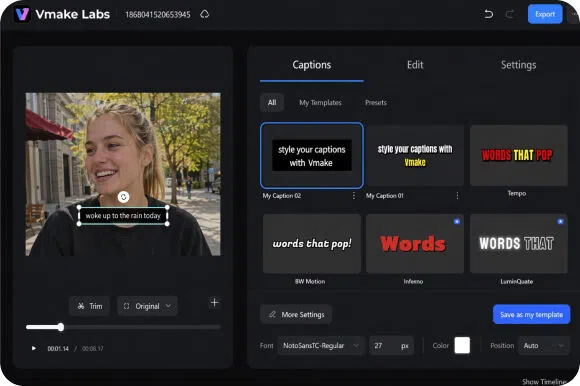Screen dimensions: 580x386
Task: Click the Export button
Action: [x=545, y=14]
